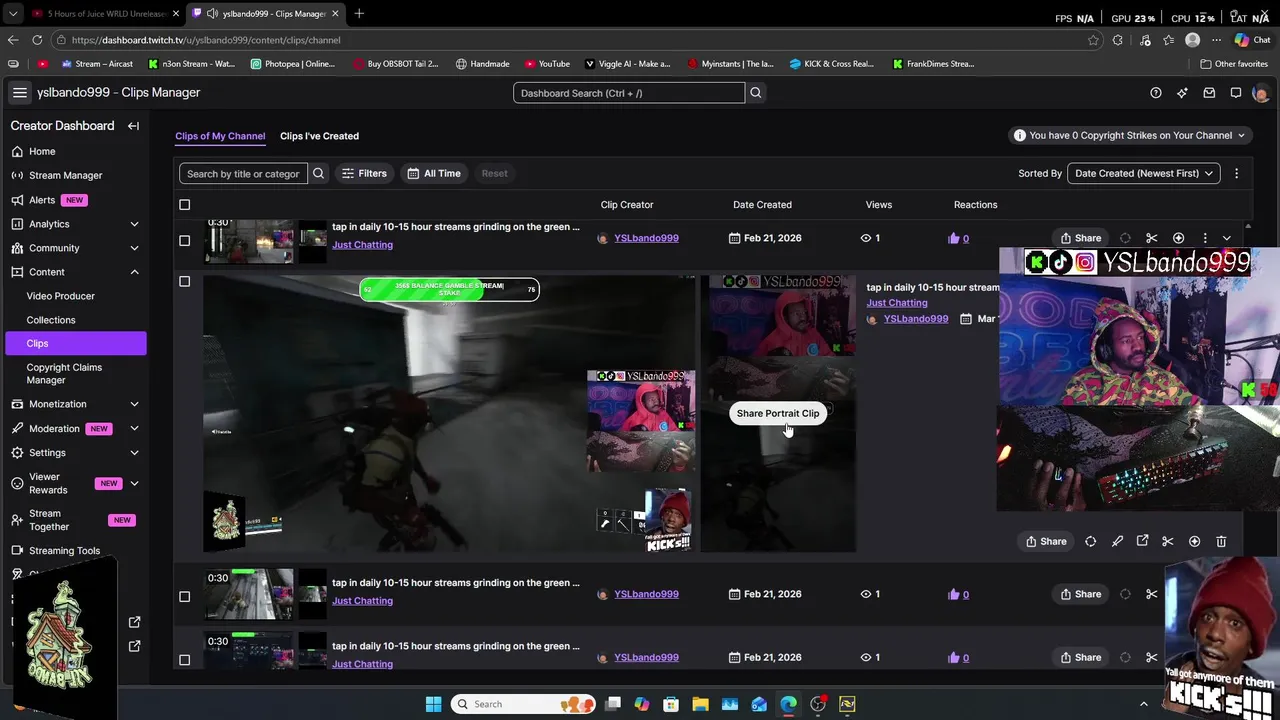Check the top Feb 21 clip row checkbox

pos(184,240)
